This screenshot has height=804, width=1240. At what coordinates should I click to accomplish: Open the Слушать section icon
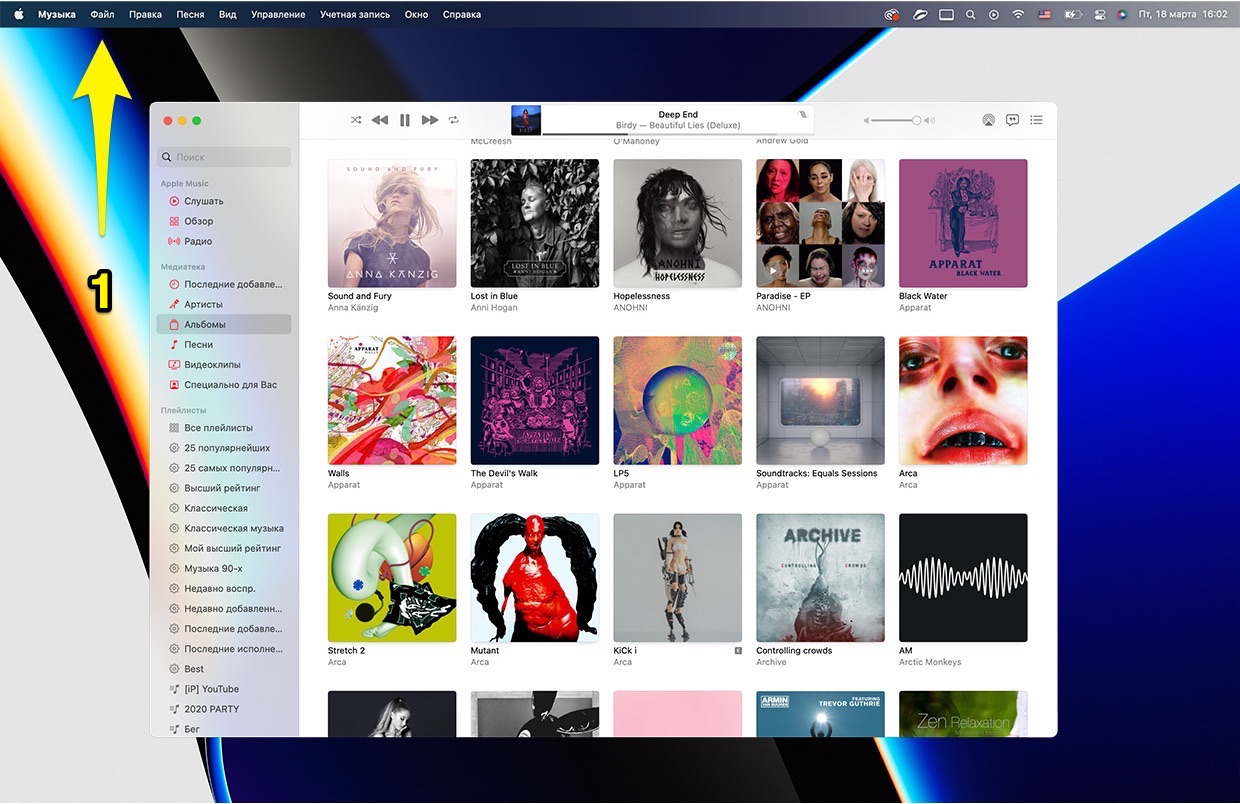point(174,201)
